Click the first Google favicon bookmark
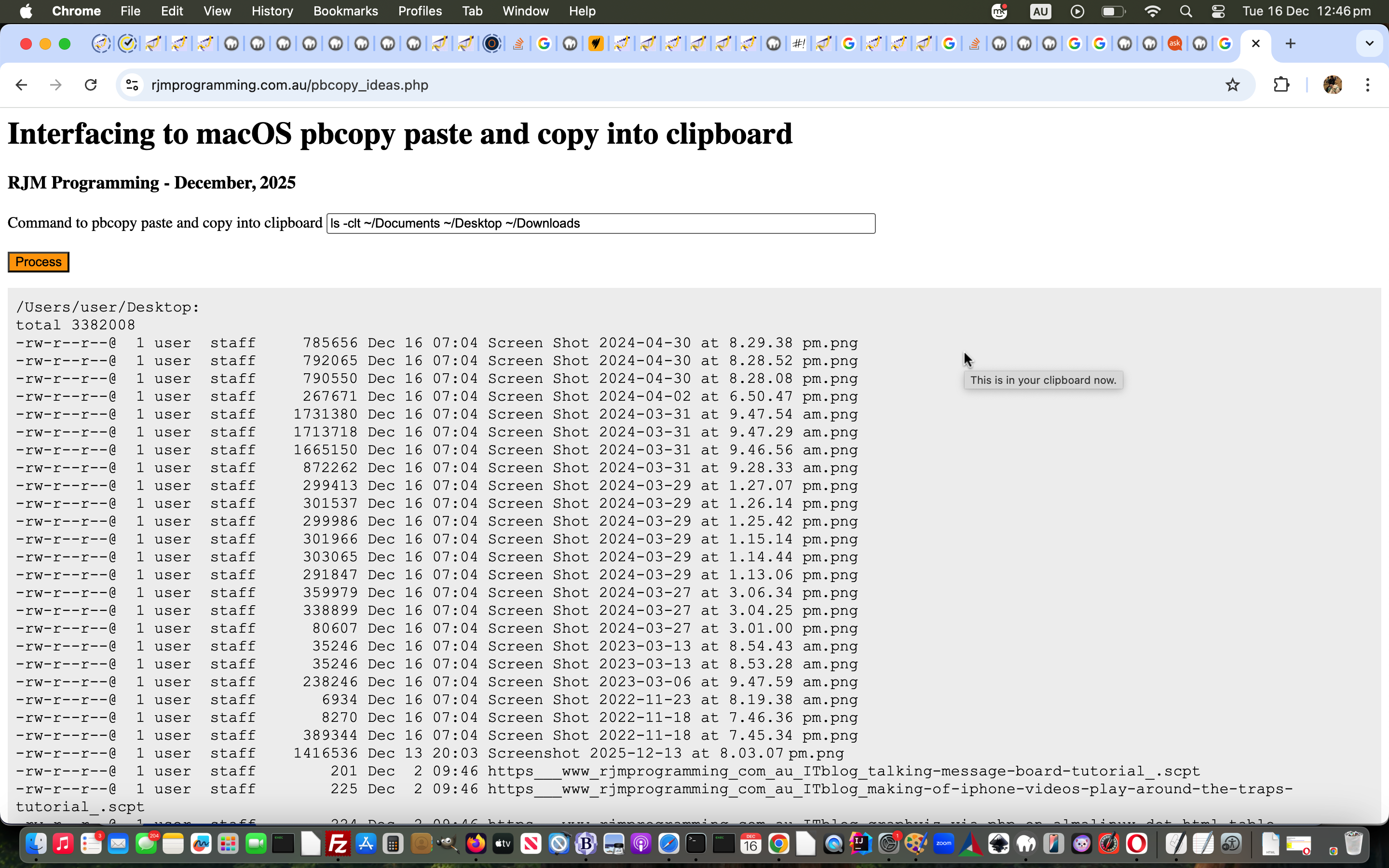Image resolution: width=1389 pixels, height=868 pixels. 544,43
